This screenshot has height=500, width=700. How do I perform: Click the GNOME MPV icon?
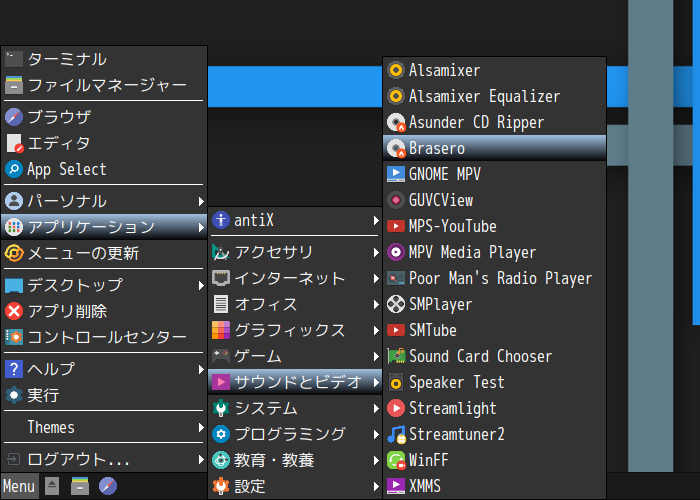click(x=396, y=174)
